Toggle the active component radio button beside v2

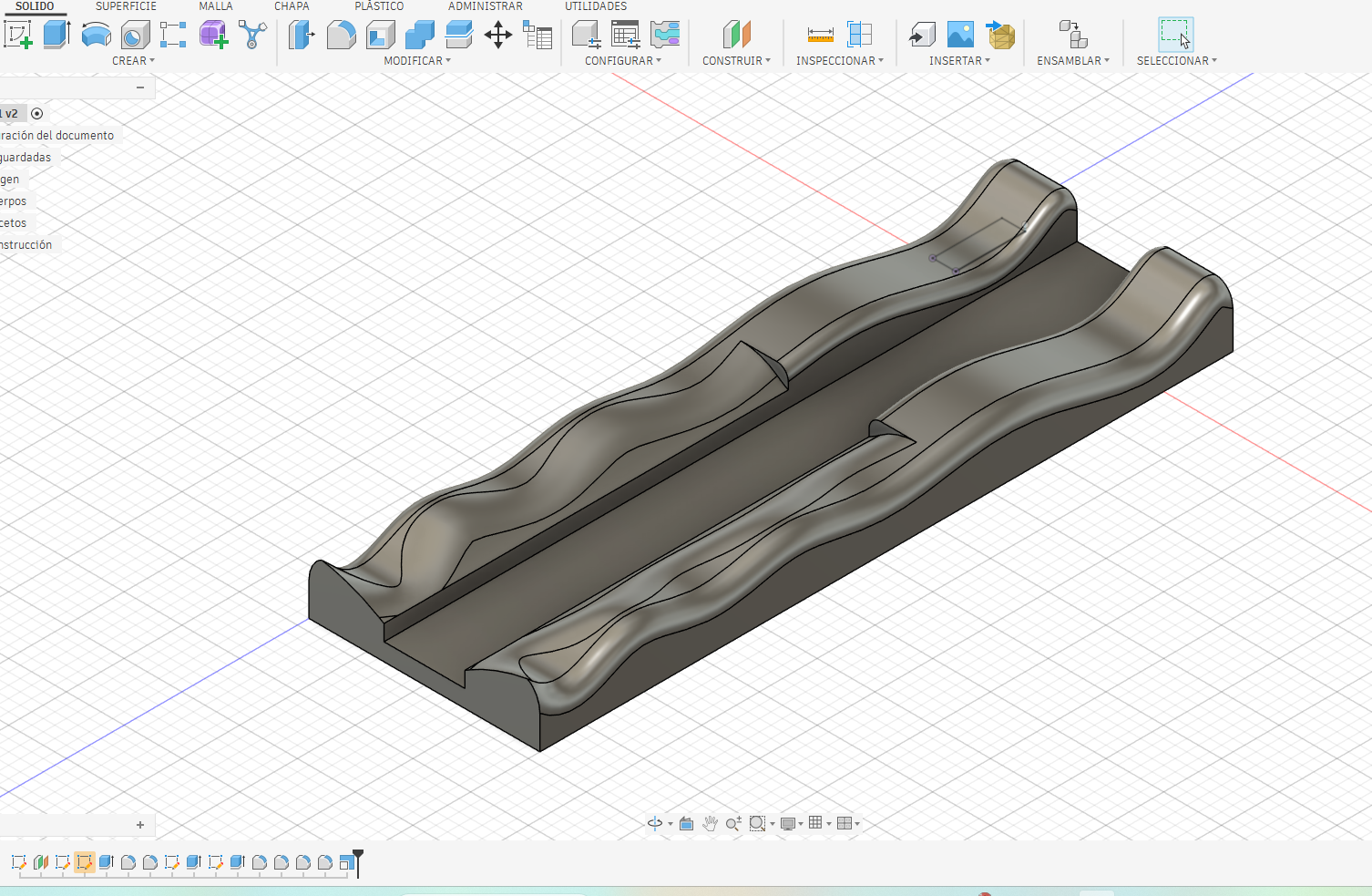pos(36,114)
